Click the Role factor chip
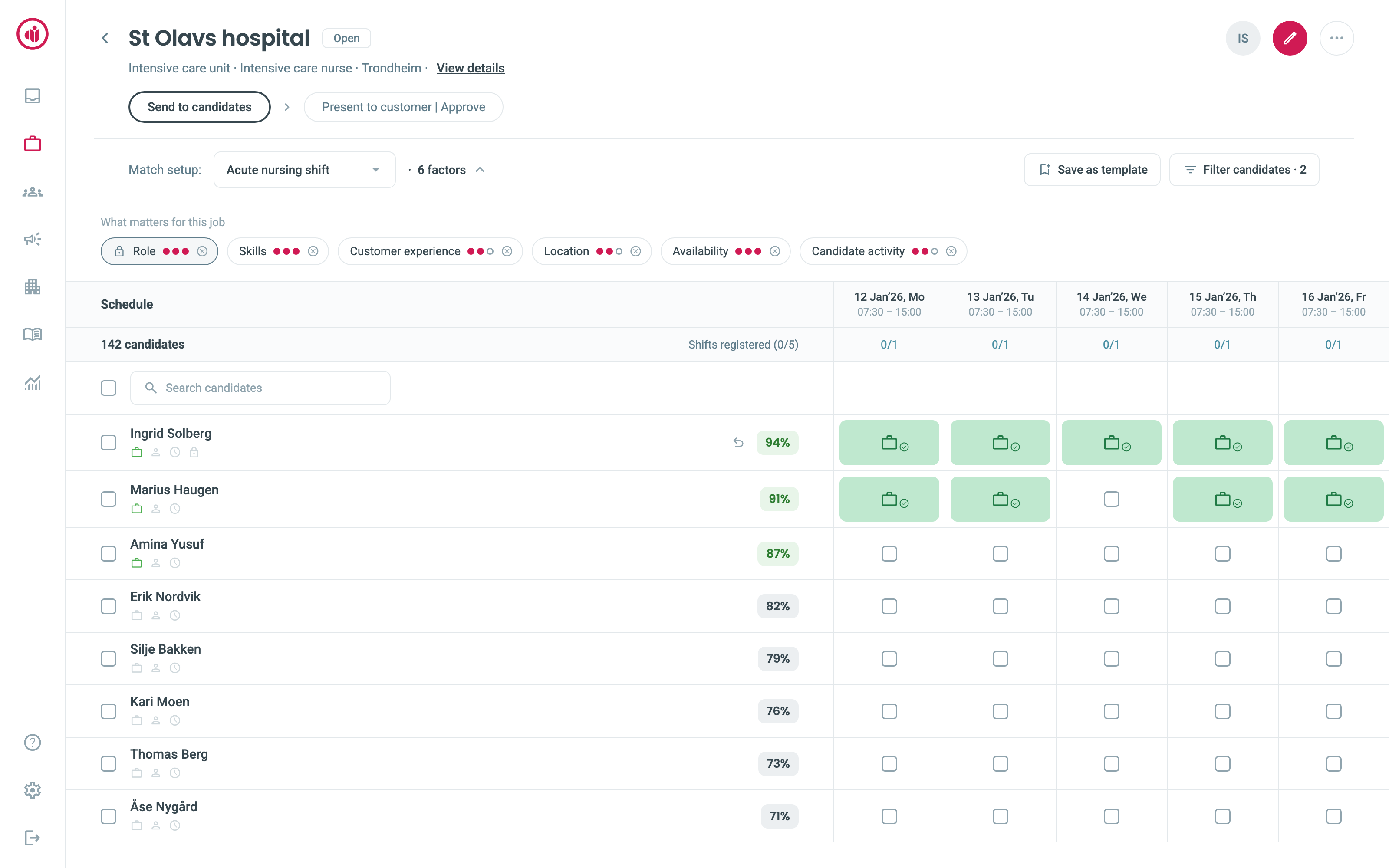This screenshot has width=1389, height=868. [159, 251]
